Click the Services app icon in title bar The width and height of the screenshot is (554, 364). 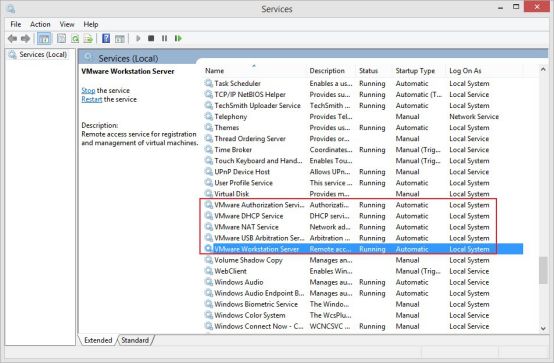pyautogui.click(x=11, y=8)
